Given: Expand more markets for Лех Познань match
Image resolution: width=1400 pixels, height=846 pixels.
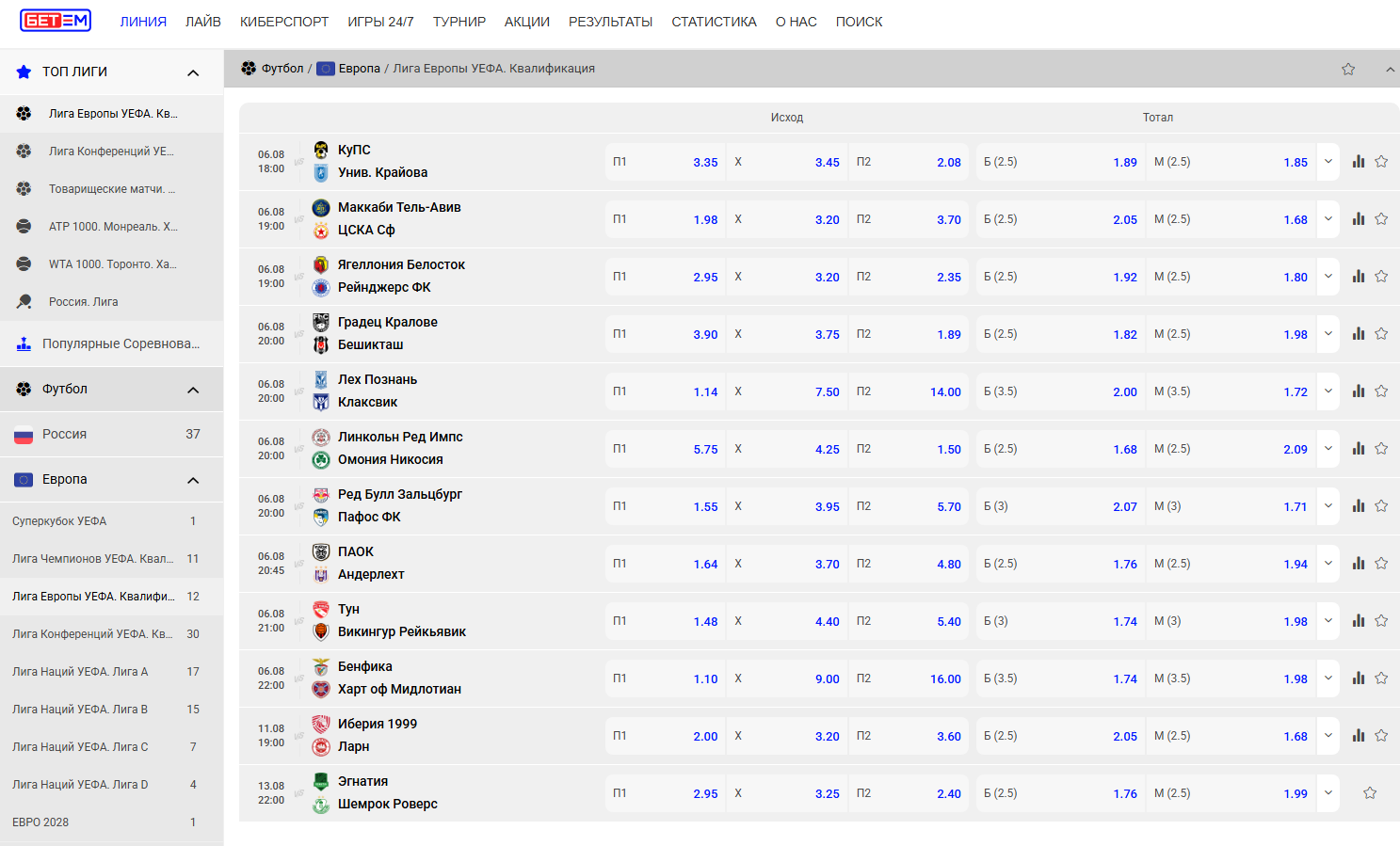Looking at the screenshot, I should pyautogui.click(x=1328, y=391).
